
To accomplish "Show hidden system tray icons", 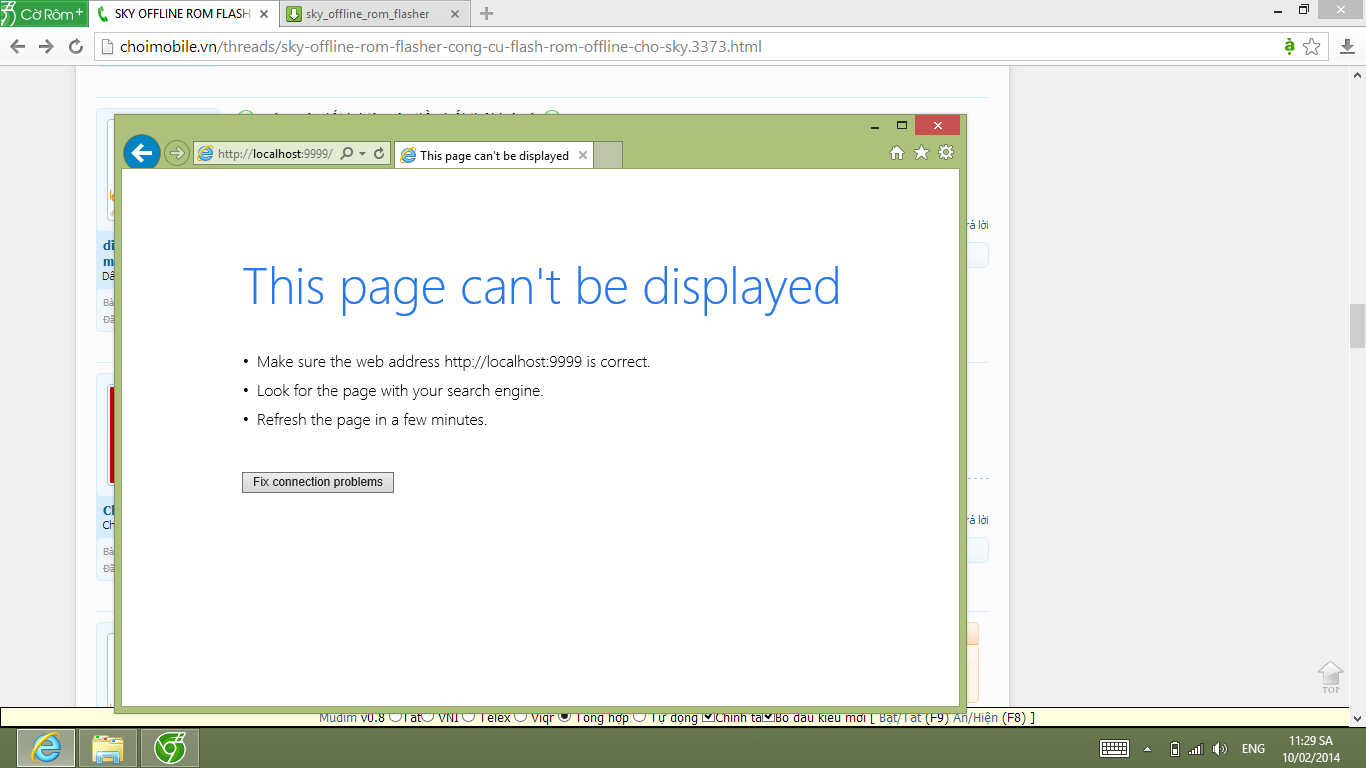I will point(1147,749).
